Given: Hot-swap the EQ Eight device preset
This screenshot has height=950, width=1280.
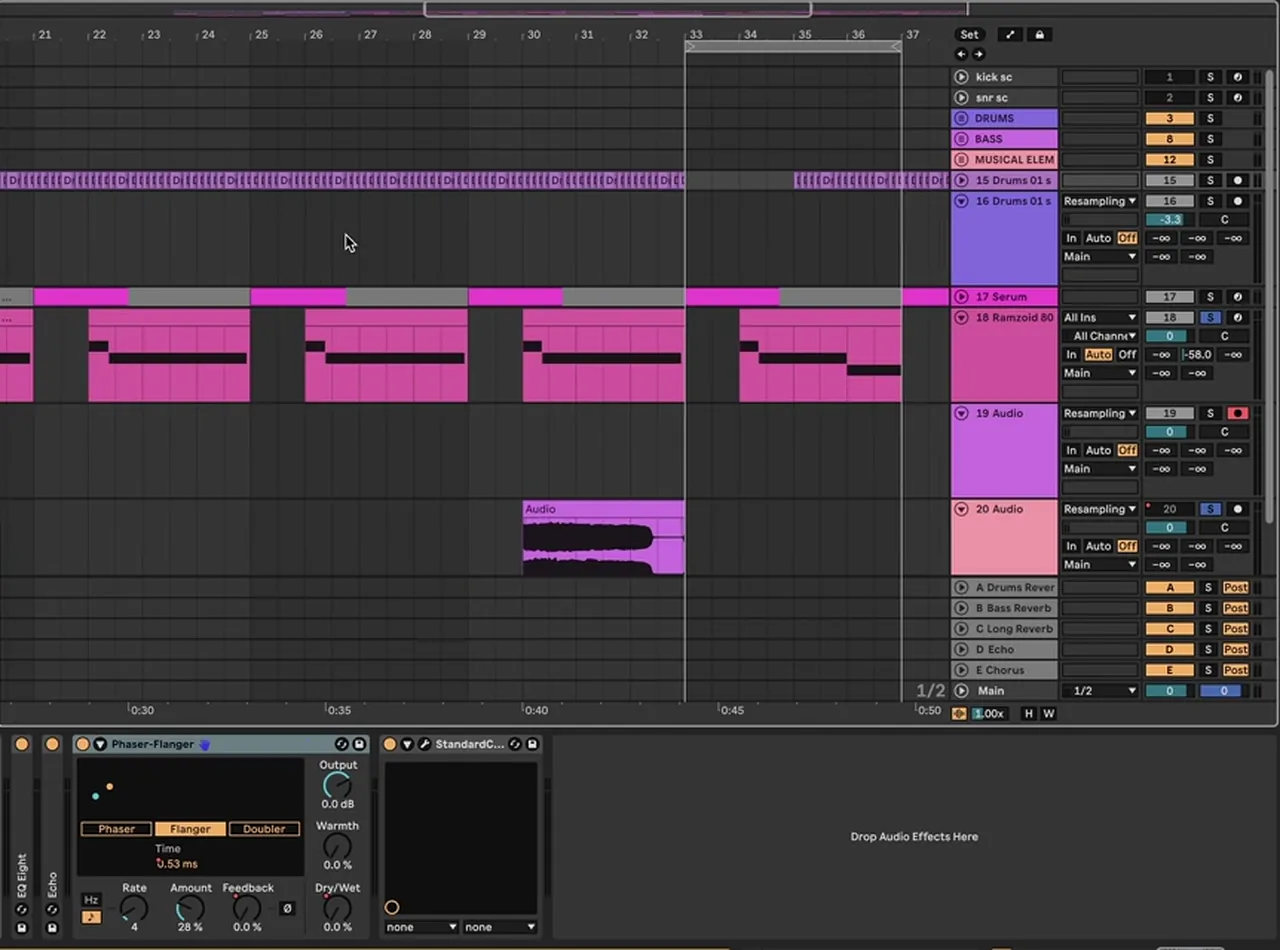Looking at the screenshot, I should (22, 910).
